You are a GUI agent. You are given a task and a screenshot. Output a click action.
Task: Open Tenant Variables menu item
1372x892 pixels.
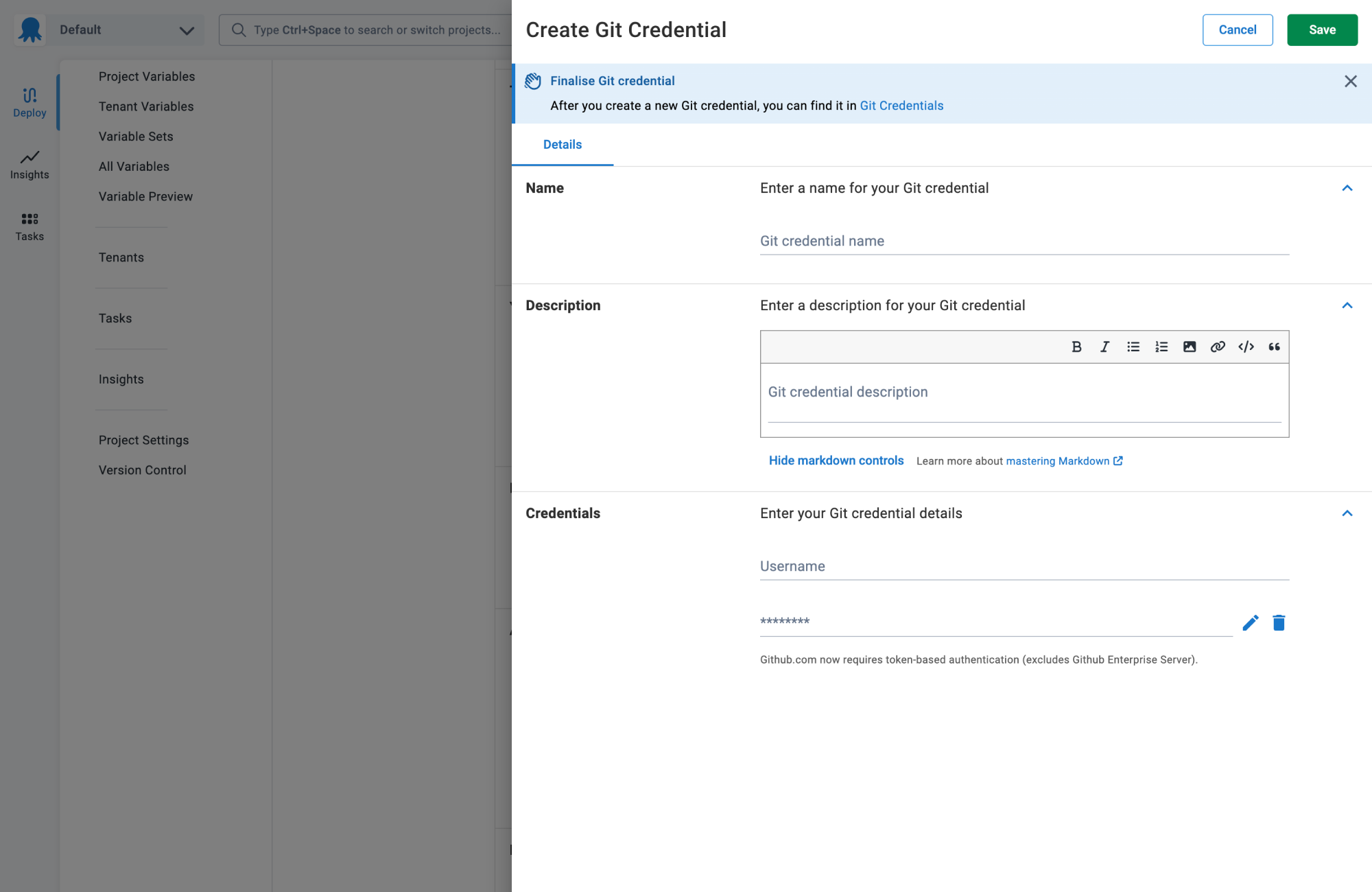click(146, 106)
